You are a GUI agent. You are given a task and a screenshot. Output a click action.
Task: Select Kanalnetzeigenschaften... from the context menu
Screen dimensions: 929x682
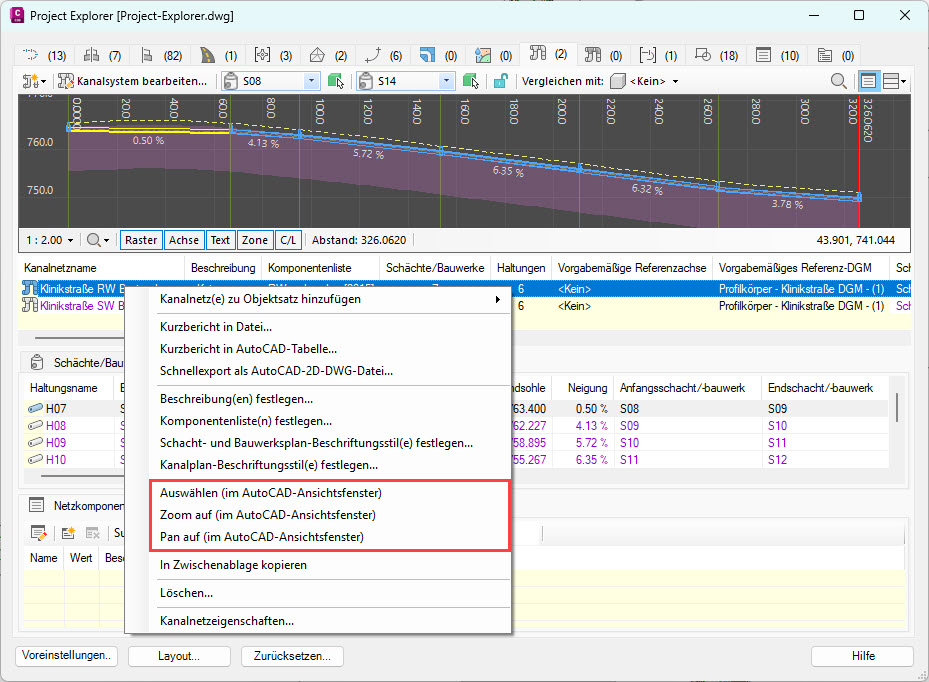(x=226, y=621)
